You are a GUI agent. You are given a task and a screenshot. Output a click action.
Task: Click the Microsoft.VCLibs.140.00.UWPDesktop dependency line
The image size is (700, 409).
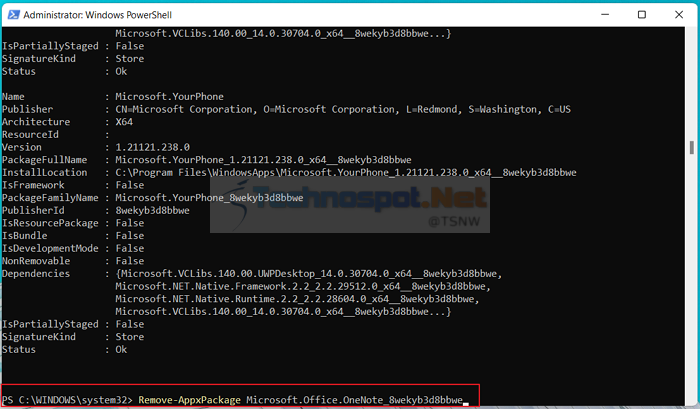coord(309,274)
